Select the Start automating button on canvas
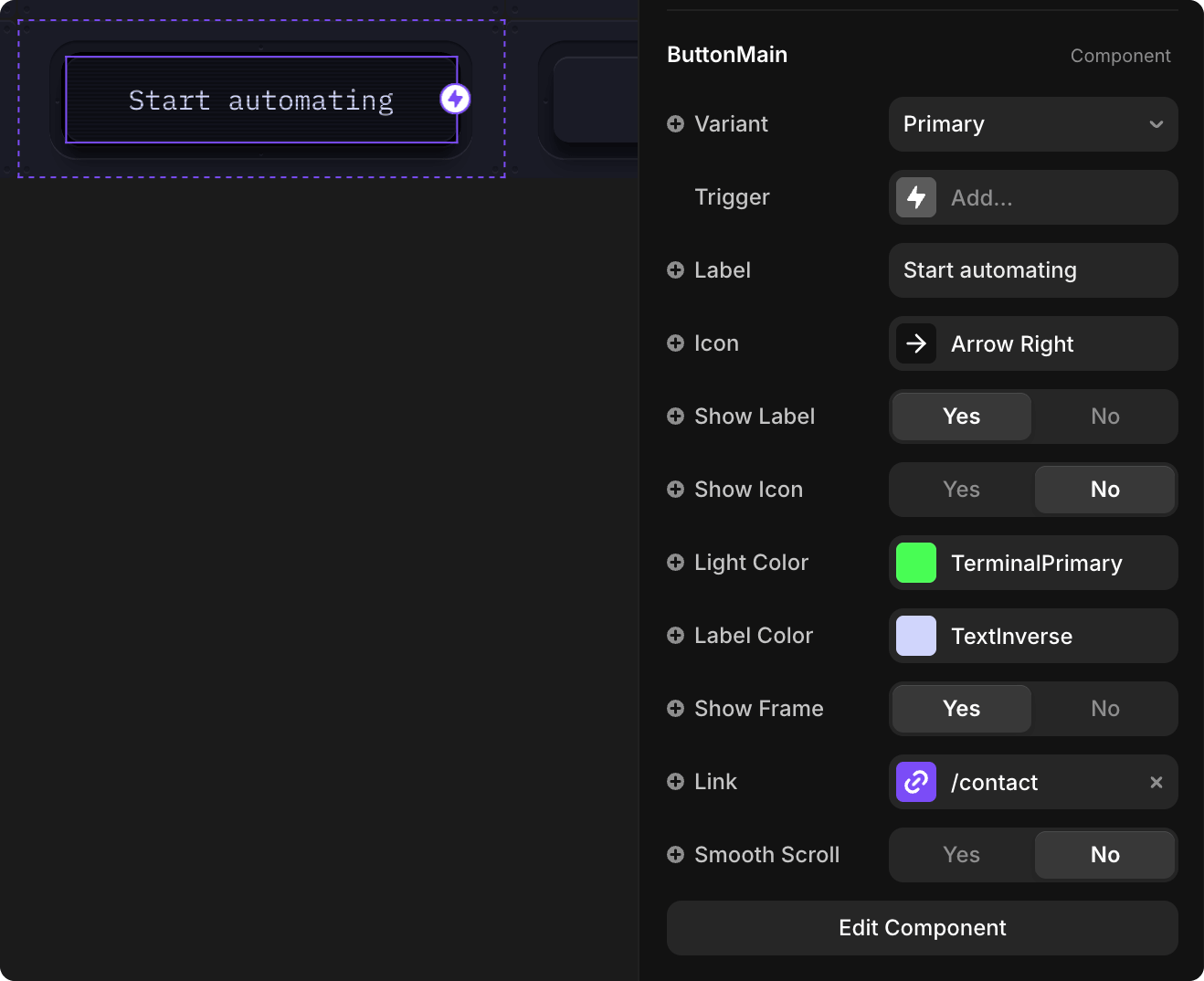Screen dimensions: 1204x981 tap(261, 100)
